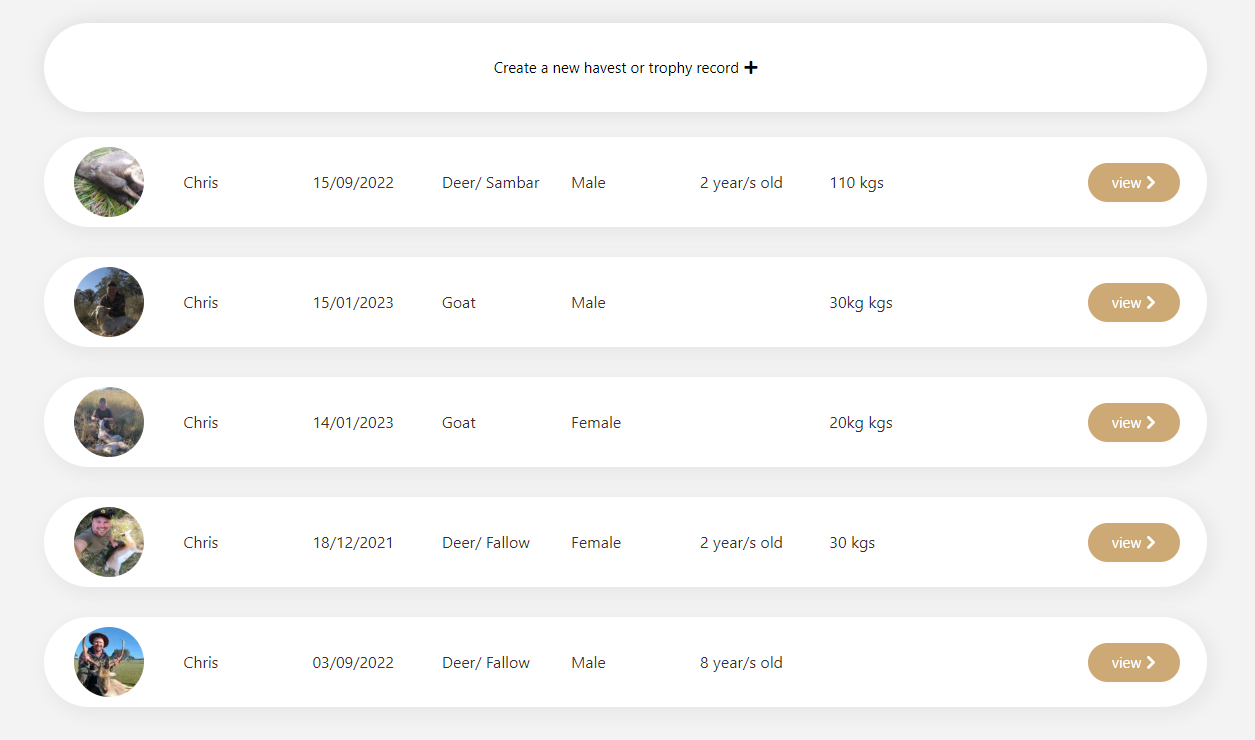The image size is (1255, 740).
Task: Select the date 15/09/2022 on the Sambar record
Action: coord(353,182)
